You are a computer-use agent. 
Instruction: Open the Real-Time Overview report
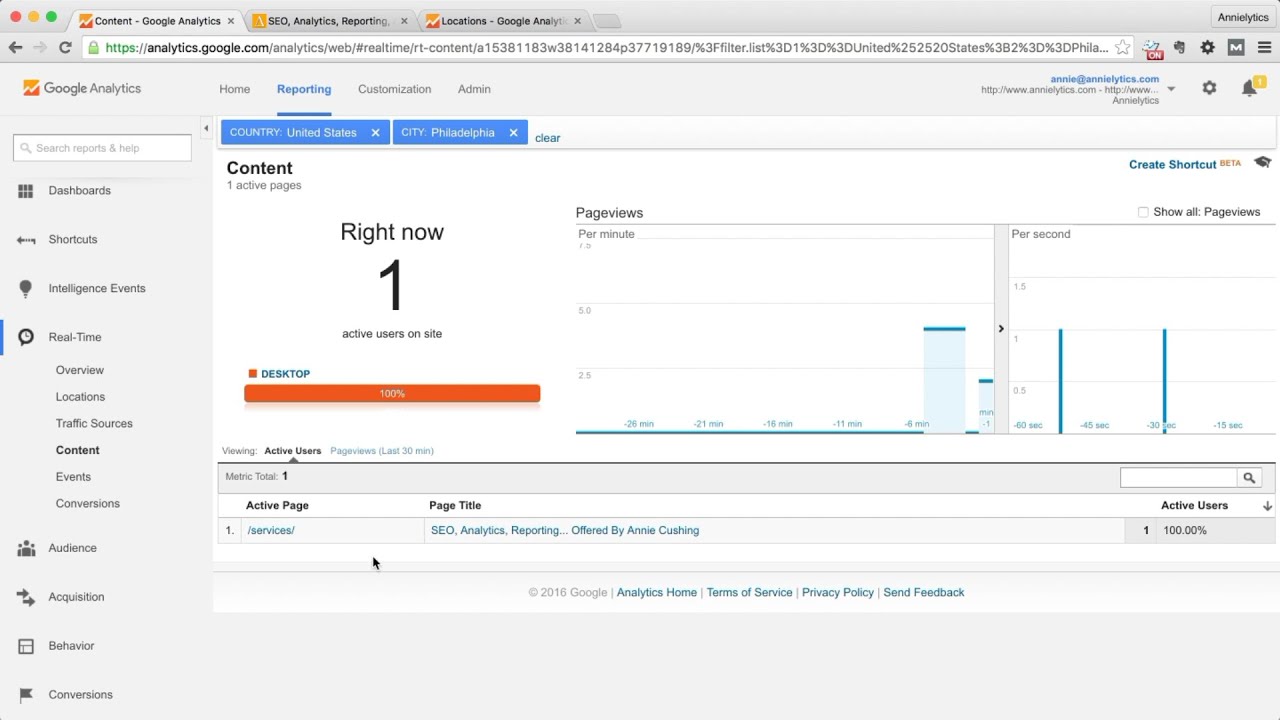80,370
